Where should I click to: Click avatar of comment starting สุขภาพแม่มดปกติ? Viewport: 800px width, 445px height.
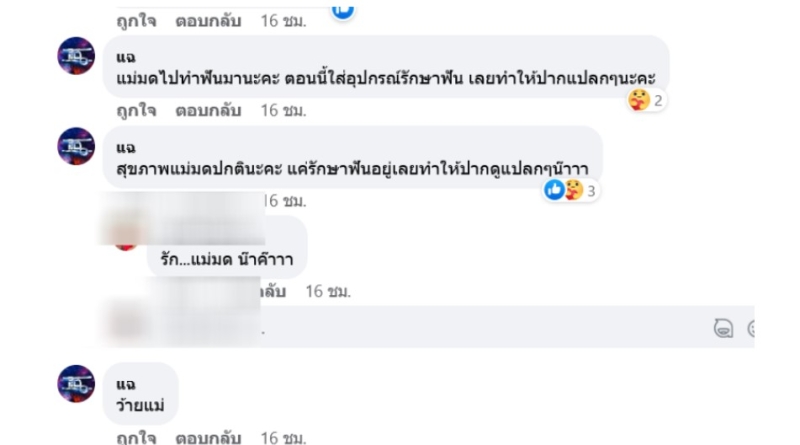76,146
